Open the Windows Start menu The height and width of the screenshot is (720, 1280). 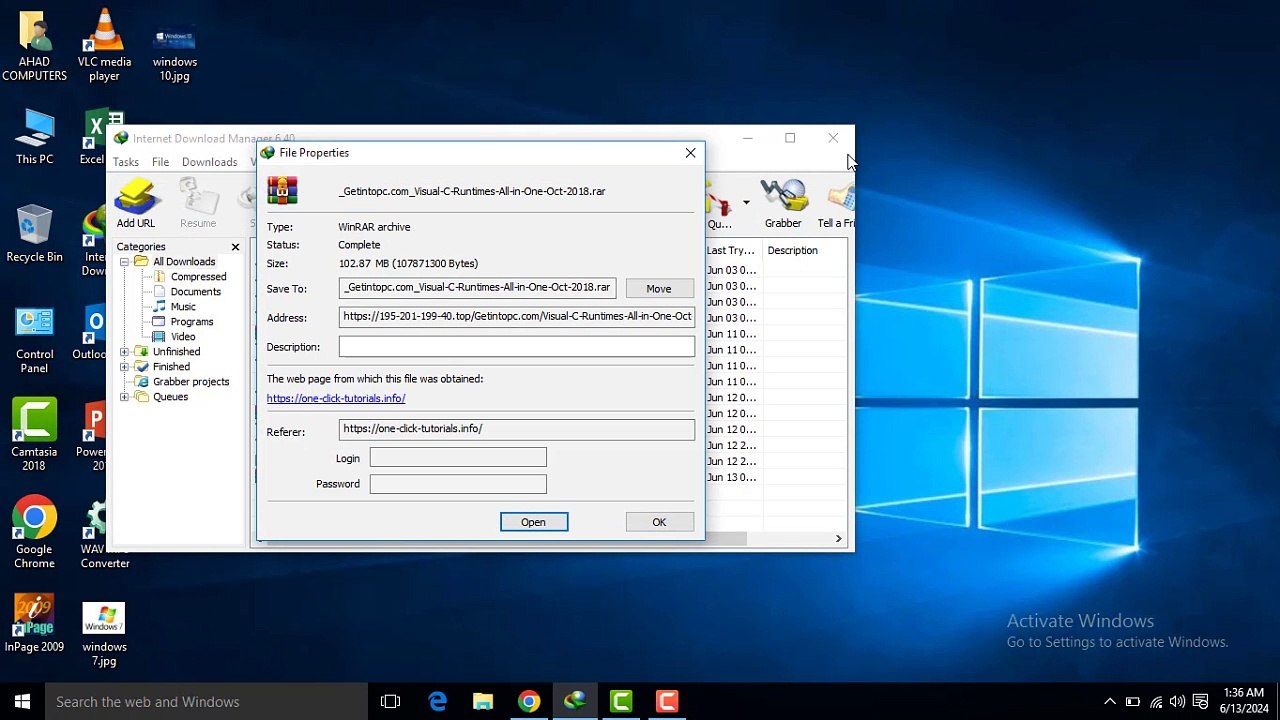(22, 702)
